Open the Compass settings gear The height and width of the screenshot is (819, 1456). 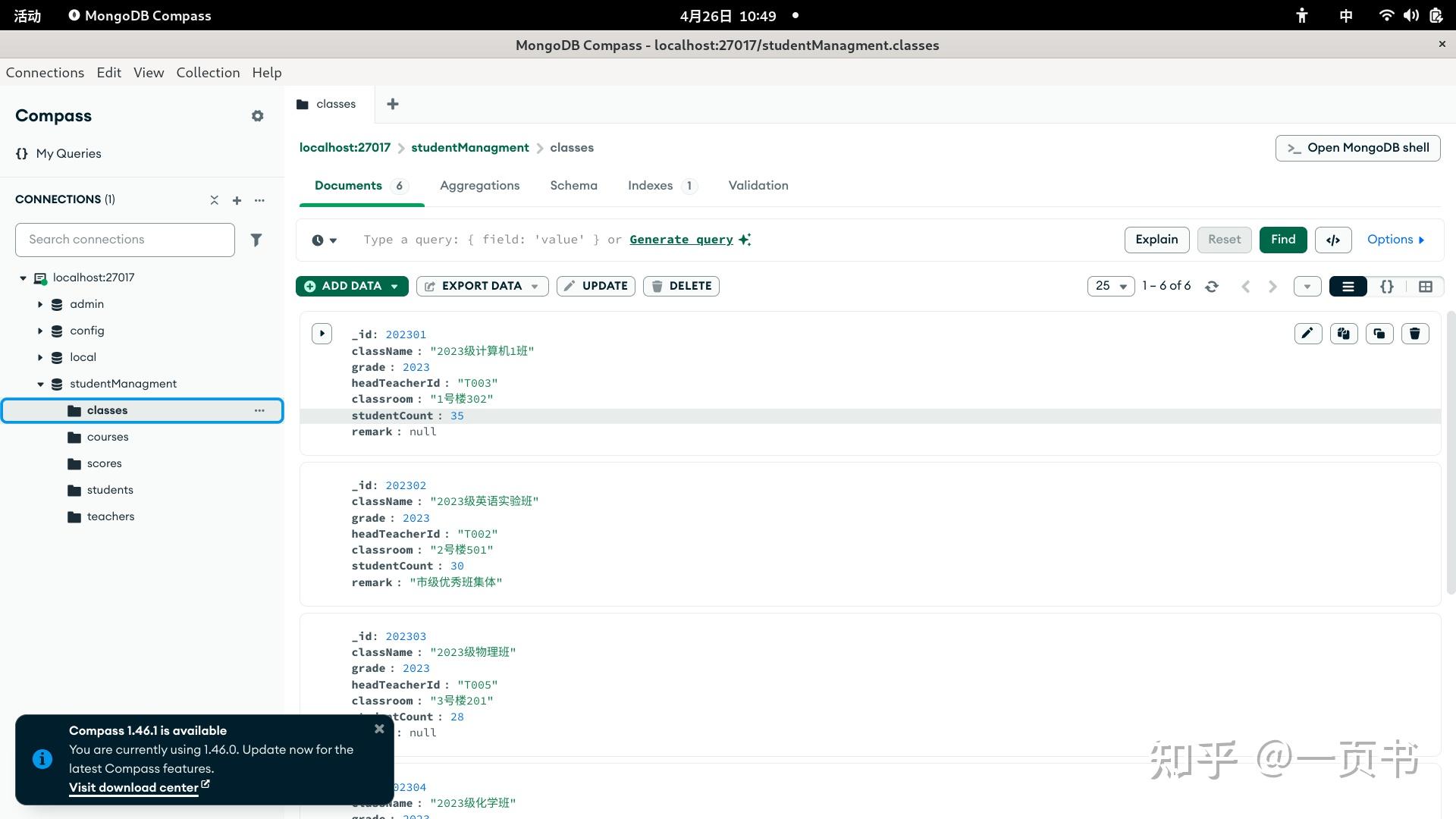tap(257, 116)
